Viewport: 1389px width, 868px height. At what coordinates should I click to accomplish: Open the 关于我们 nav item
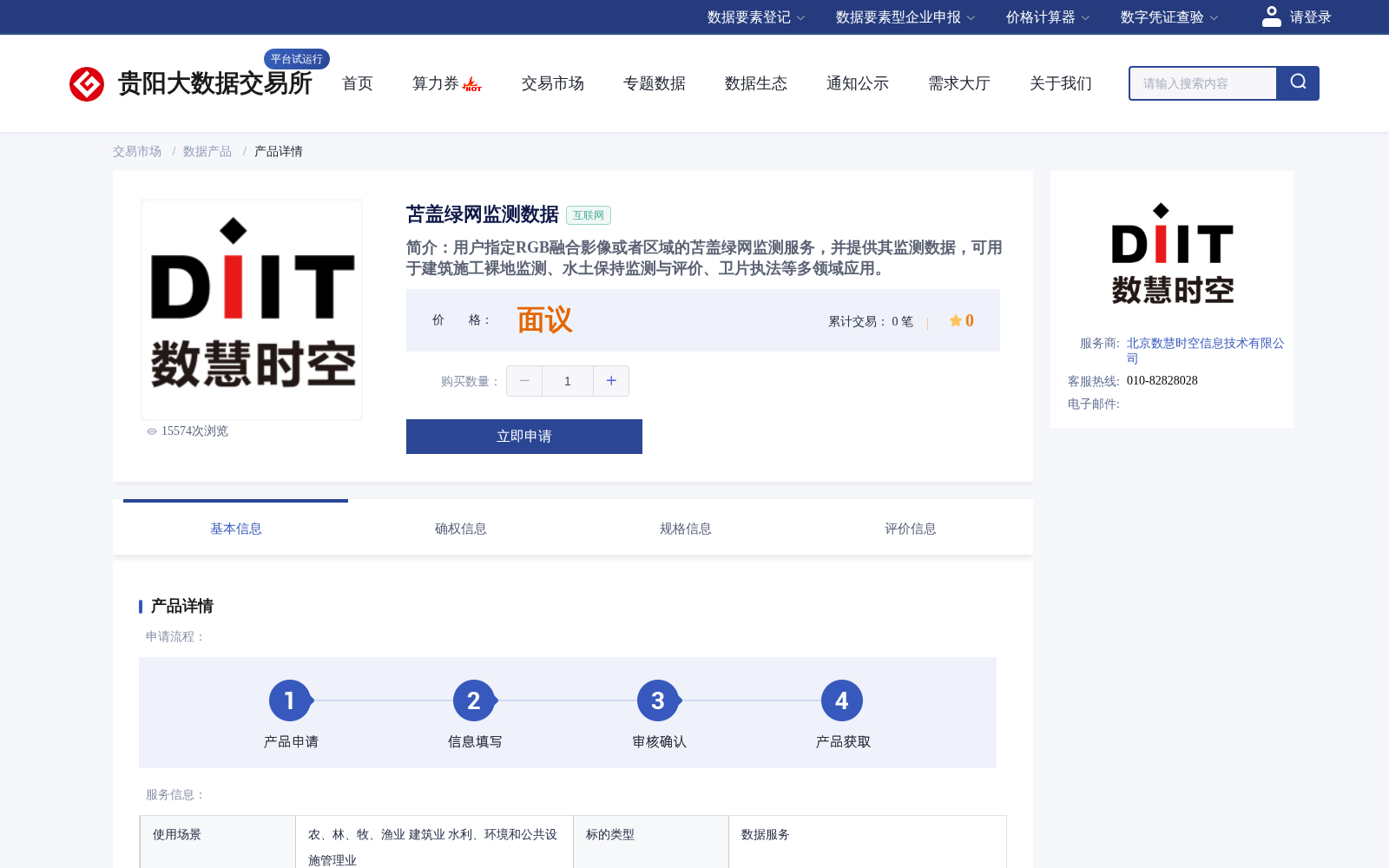point(1061,83)
